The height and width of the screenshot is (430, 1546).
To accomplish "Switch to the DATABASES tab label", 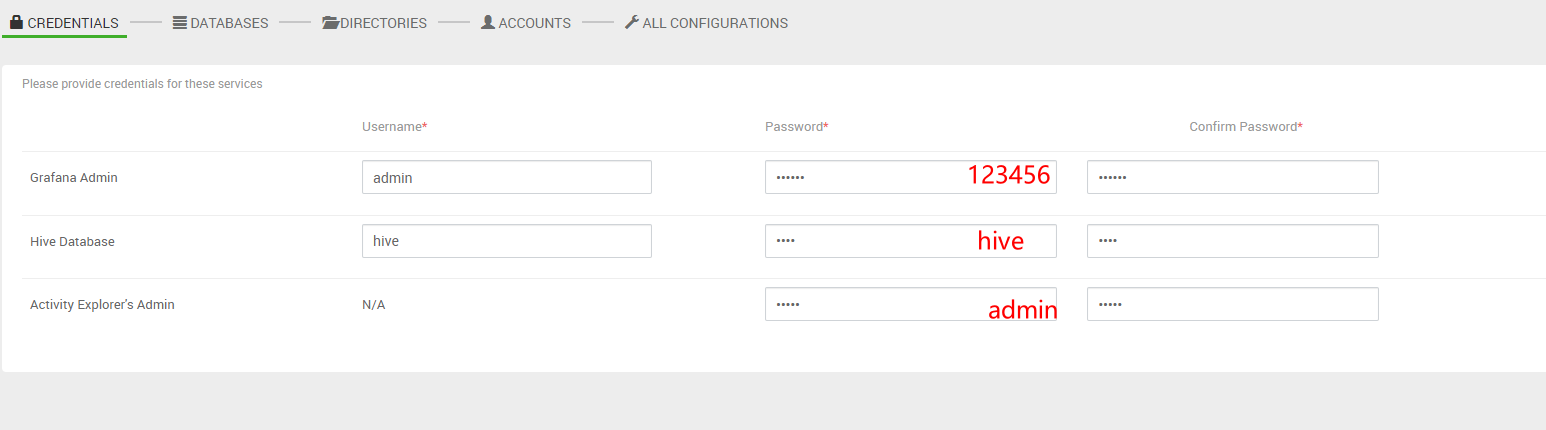I will [x=229, y=23].
